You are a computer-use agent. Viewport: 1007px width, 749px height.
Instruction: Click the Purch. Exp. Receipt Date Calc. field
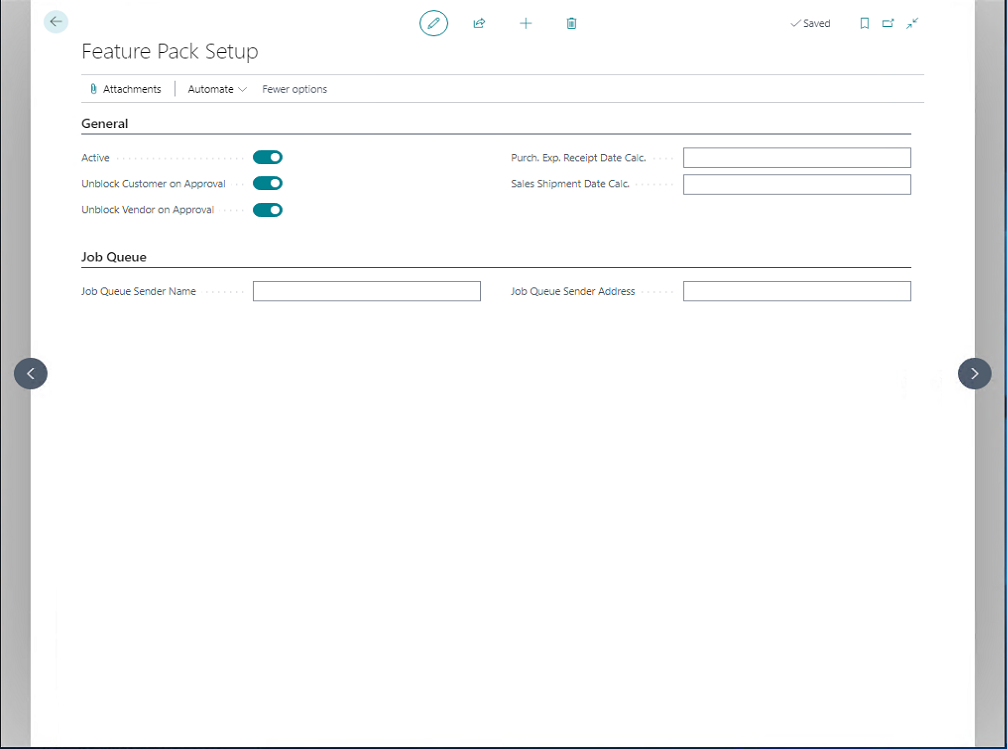pyautogui.click(x=796, y=157)
